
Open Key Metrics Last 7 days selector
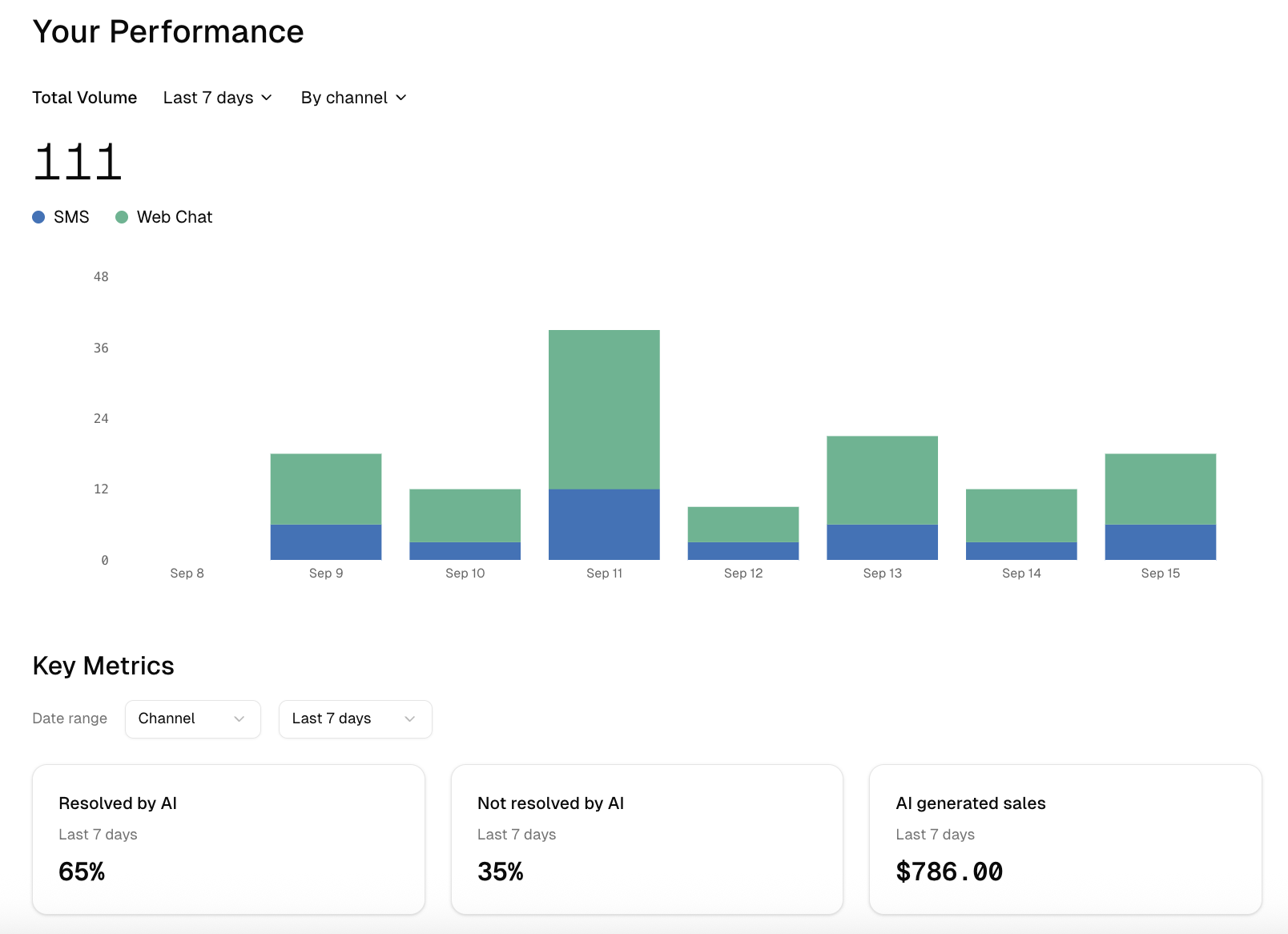pos(355,719)
